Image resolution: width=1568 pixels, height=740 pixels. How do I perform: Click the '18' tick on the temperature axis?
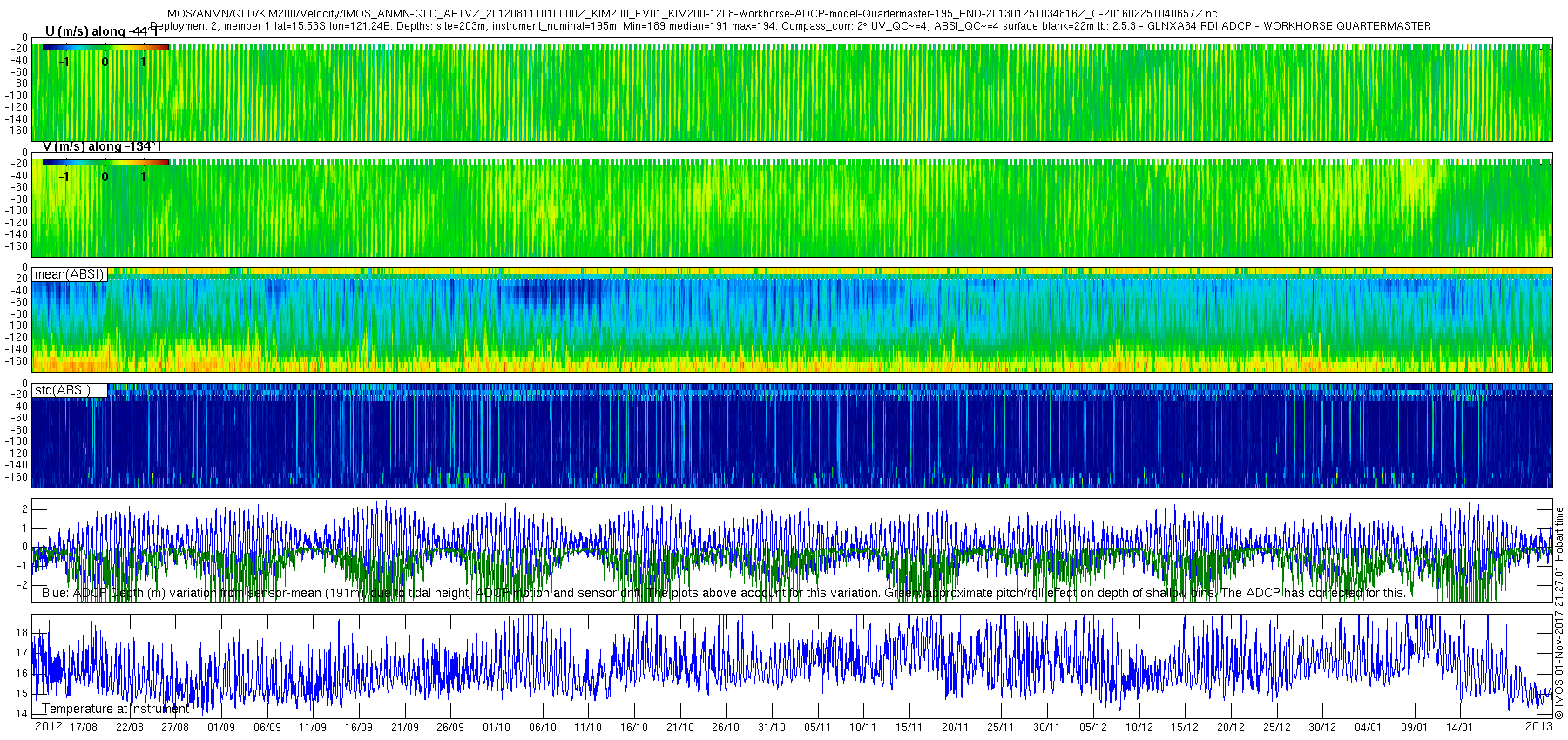click(x=23, y=633)
